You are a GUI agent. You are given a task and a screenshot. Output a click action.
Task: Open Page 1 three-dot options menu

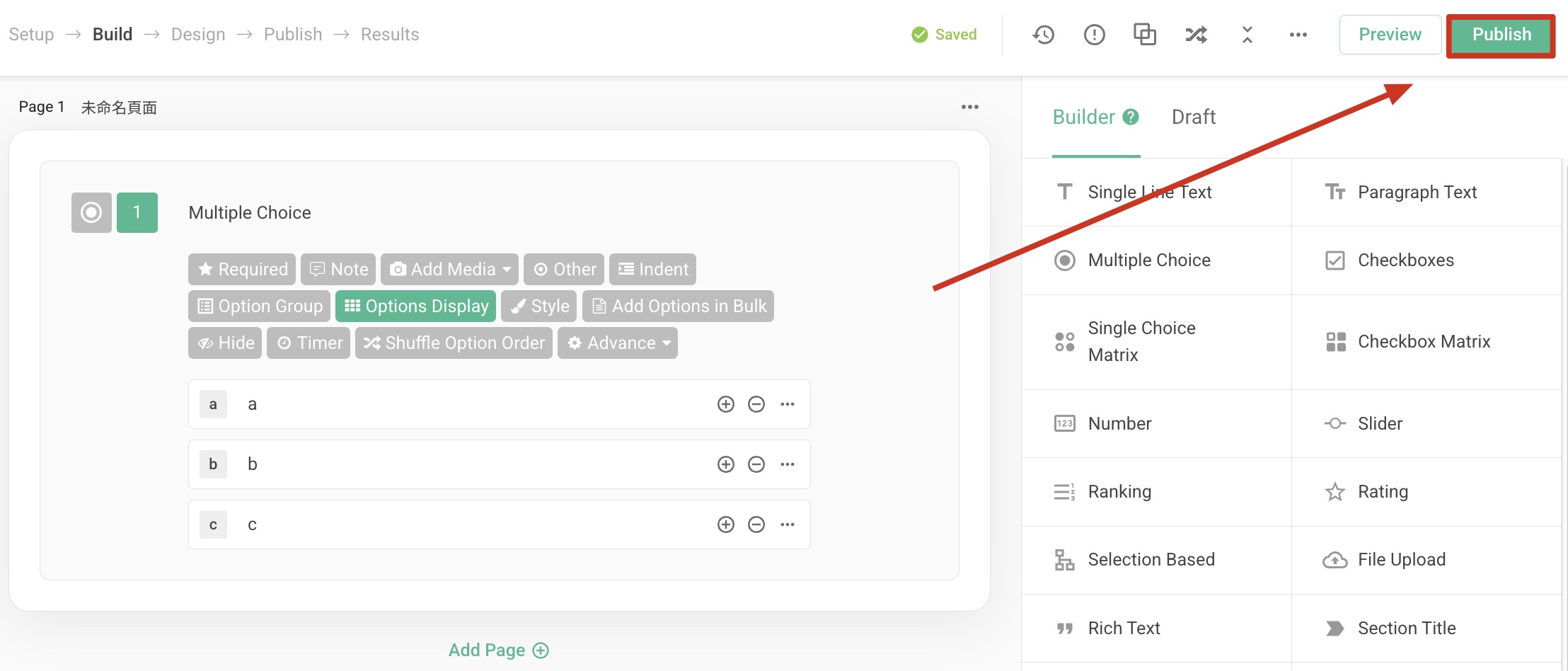click(969, 107)
